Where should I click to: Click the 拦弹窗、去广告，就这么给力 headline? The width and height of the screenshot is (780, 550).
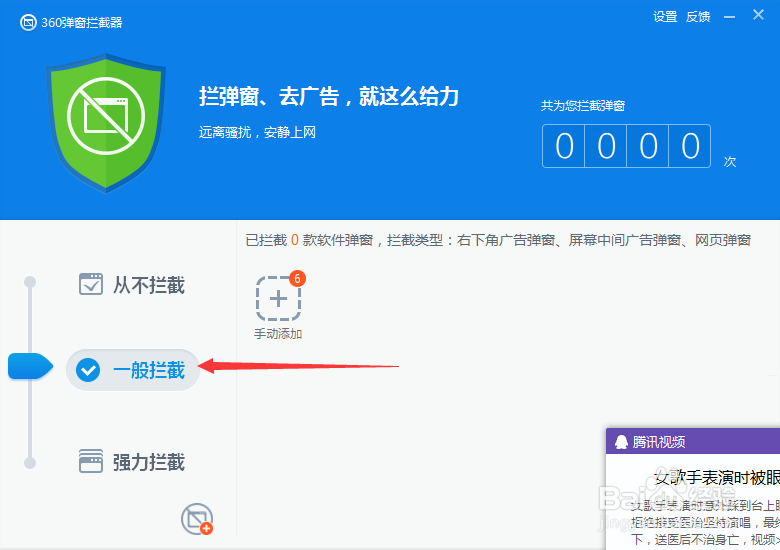coord(329,96)
